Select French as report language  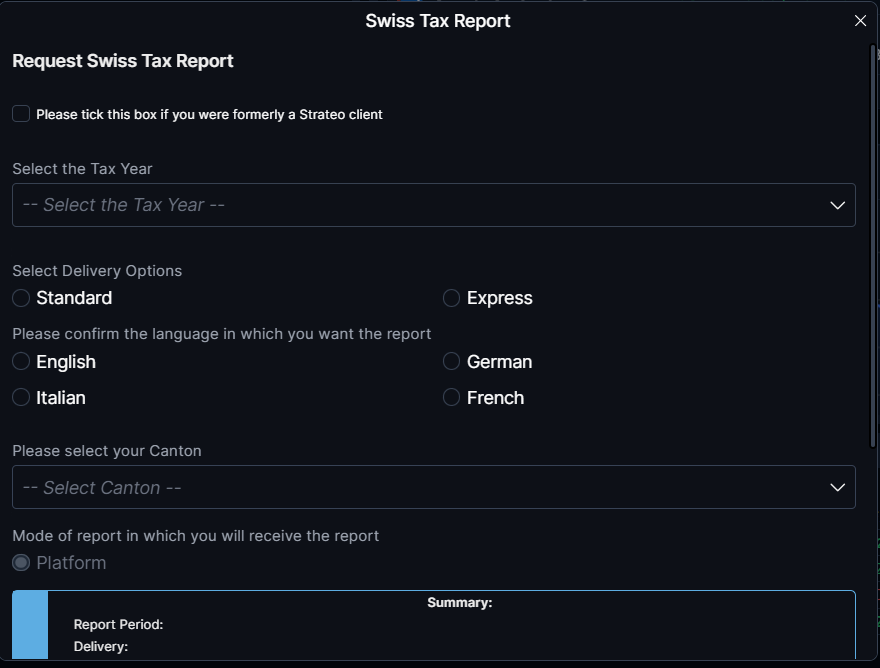coord(452,398)
